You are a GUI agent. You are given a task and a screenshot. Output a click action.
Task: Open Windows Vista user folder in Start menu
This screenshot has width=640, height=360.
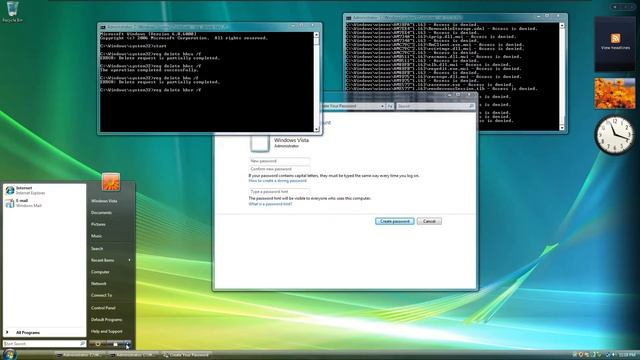point(104,201)
